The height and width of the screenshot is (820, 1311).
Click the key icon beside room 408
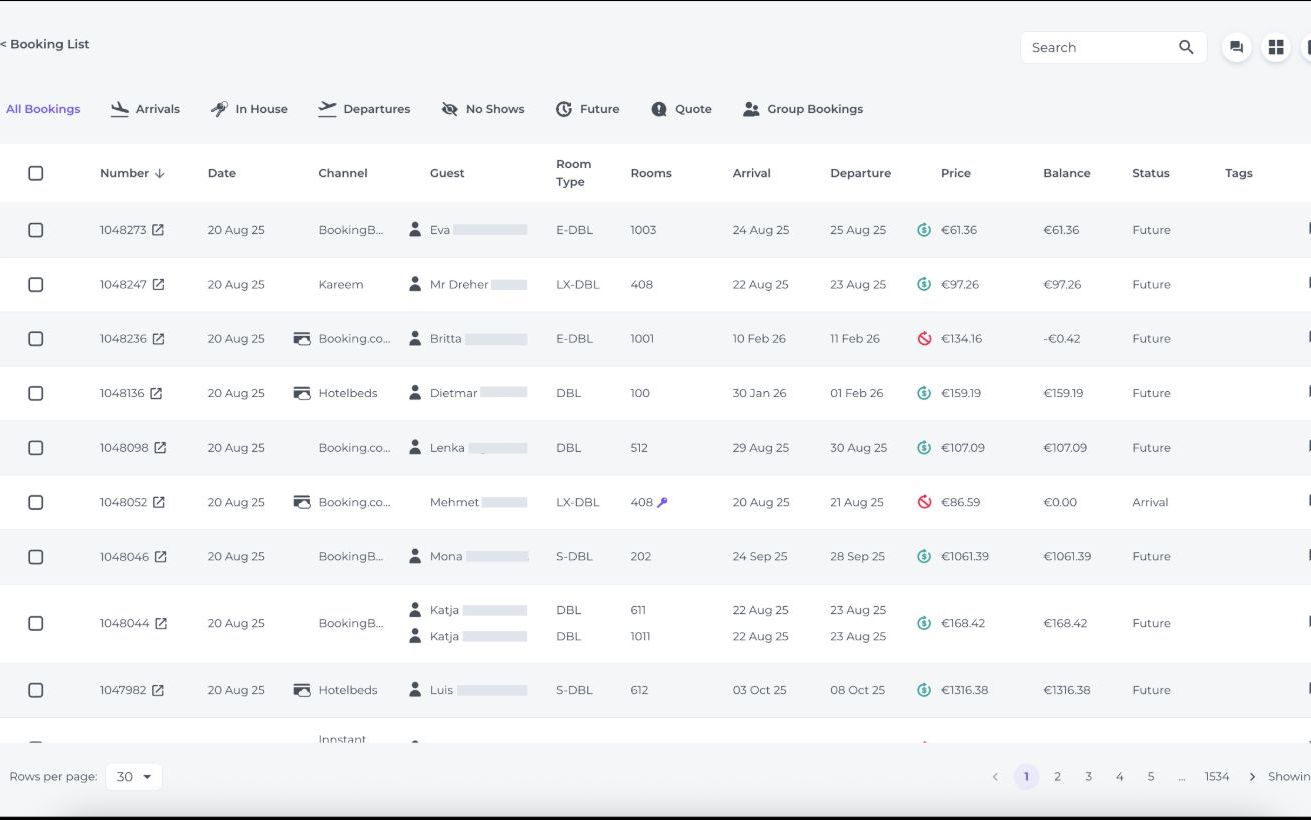[662, 502]
